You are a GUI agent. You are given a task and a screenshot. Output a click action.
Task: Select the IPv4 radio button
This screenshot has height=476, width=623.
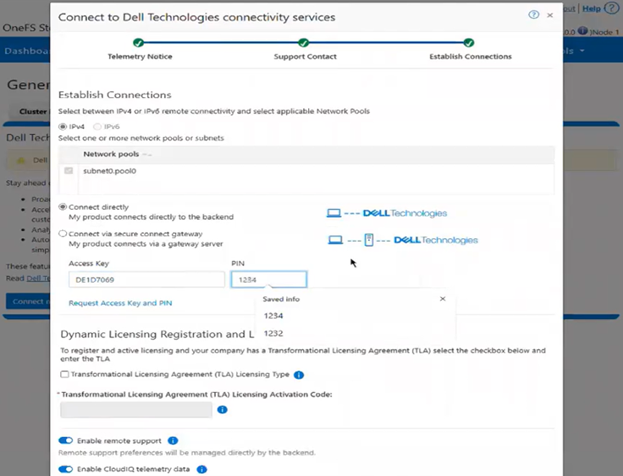pos(64,127)
